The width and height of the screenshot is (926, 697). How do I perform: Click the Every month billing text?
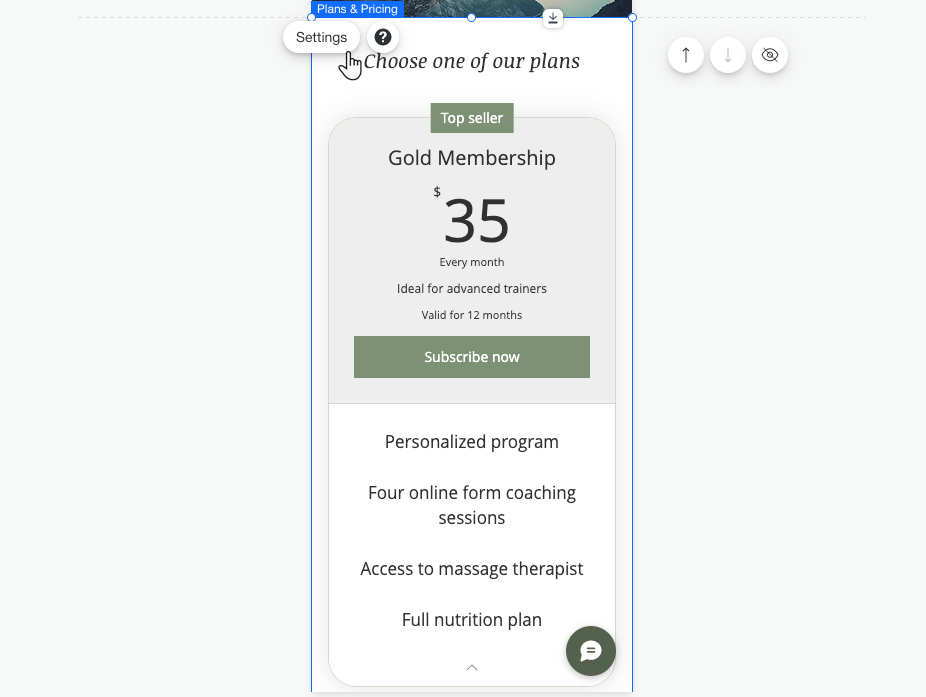tap(471, 261)
